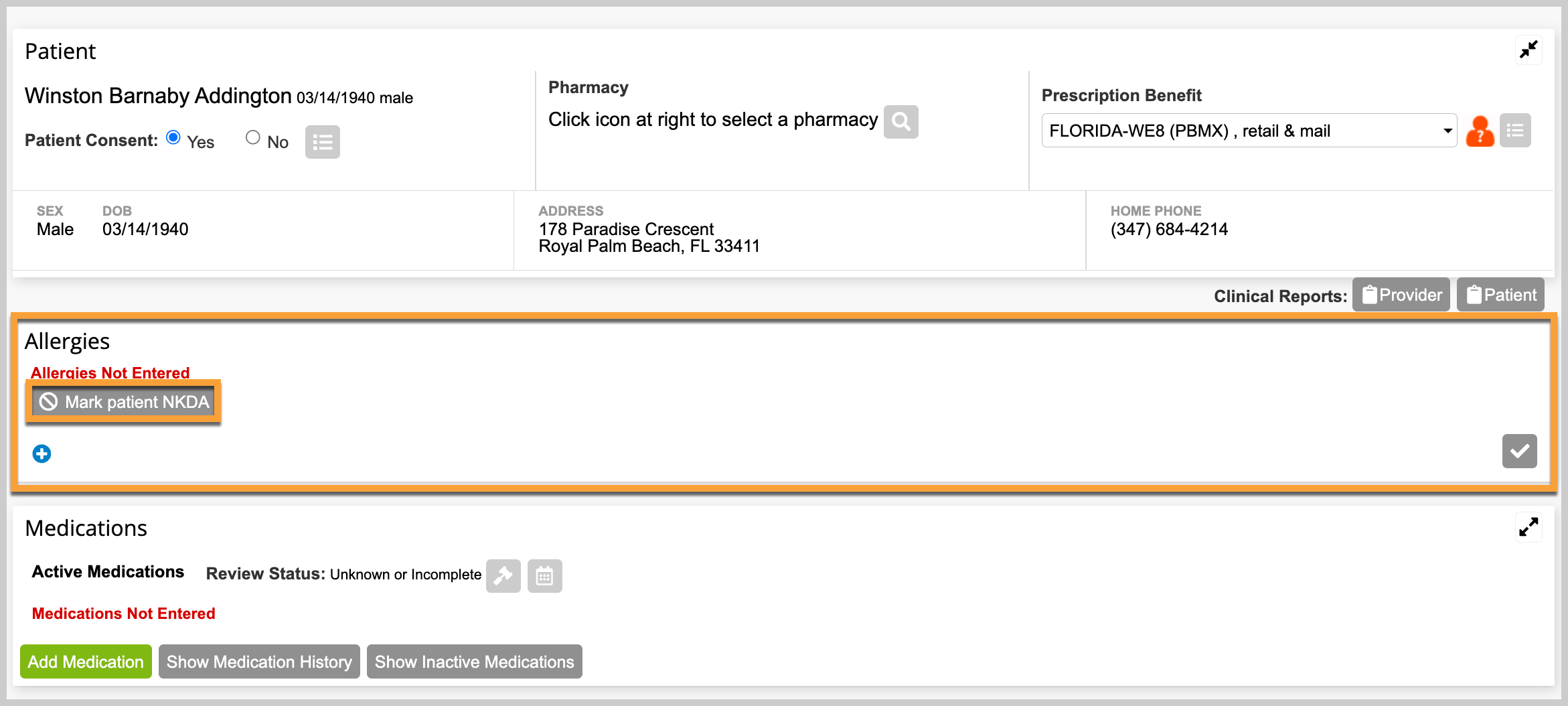Screen dimensions: 1568x706
Task: Click the medication review gavel icon
Action: pos(503,576)
